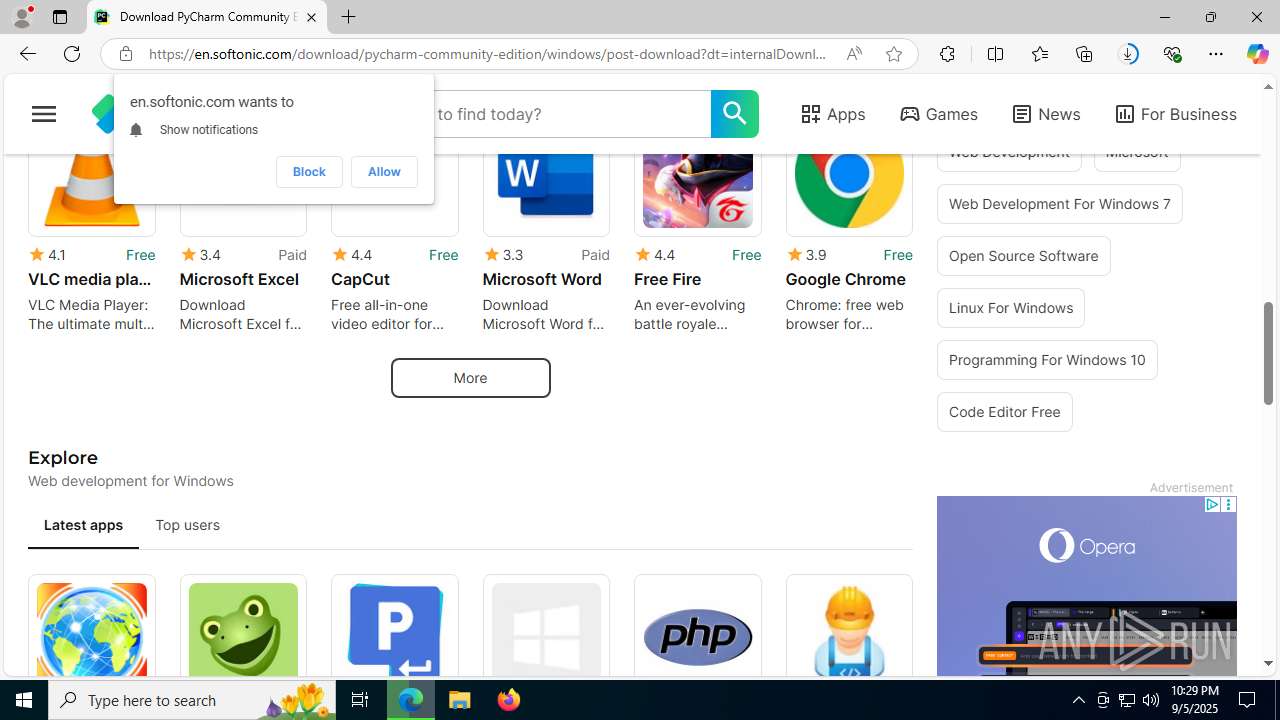Click the browser address bar URL
Viewport: 1280px width, 720px height.
point(487,54)
